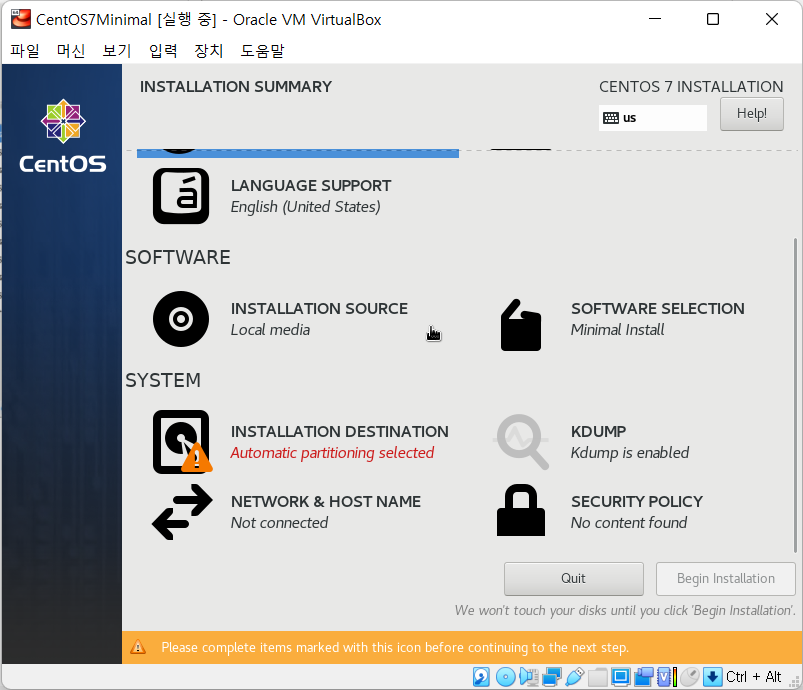Click mouse integration status icon
This screenshot has width=803, height=690.
690,677
